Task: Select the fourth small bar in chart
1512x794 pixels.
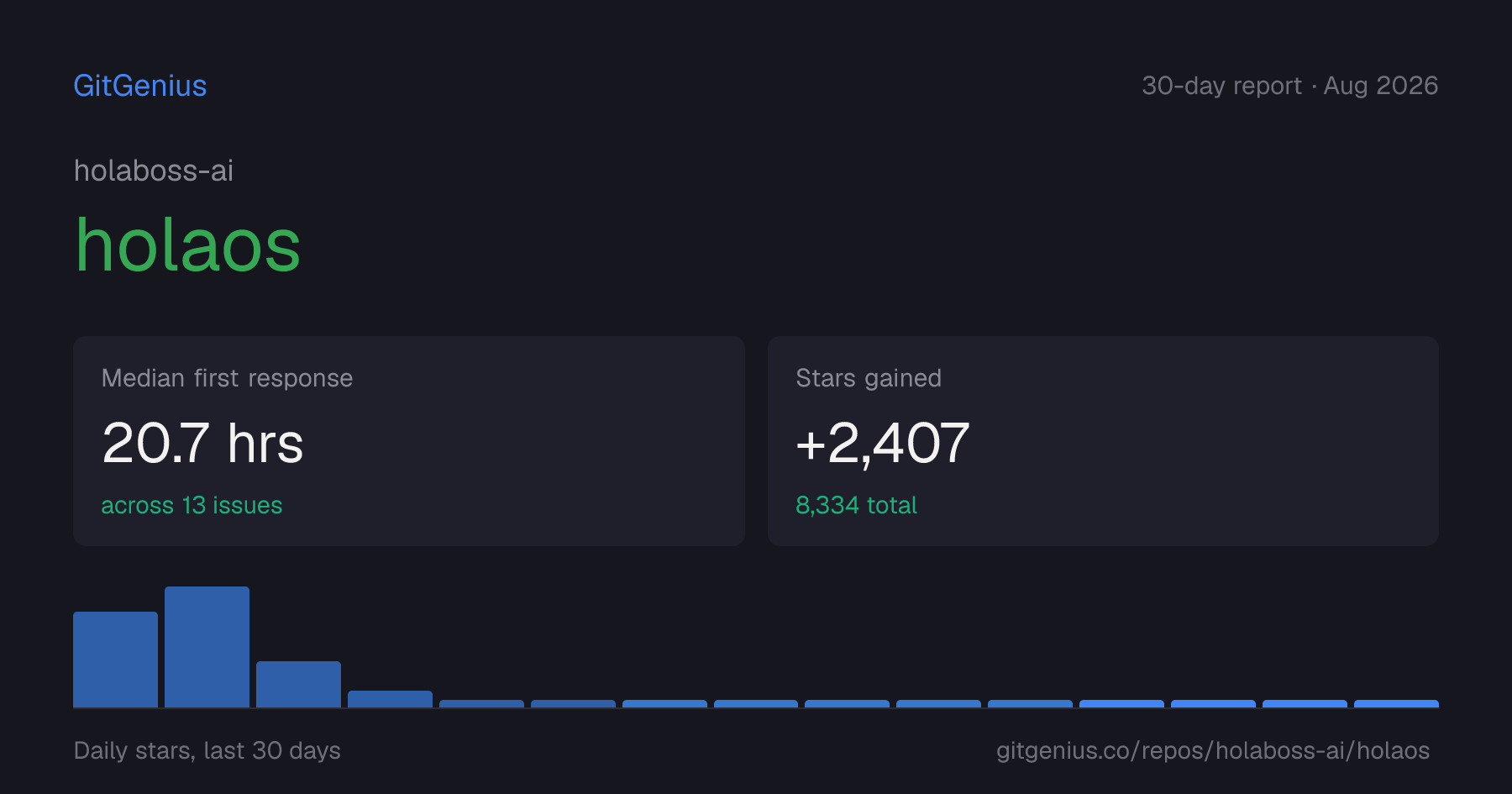Action: [x=390, y=699]
